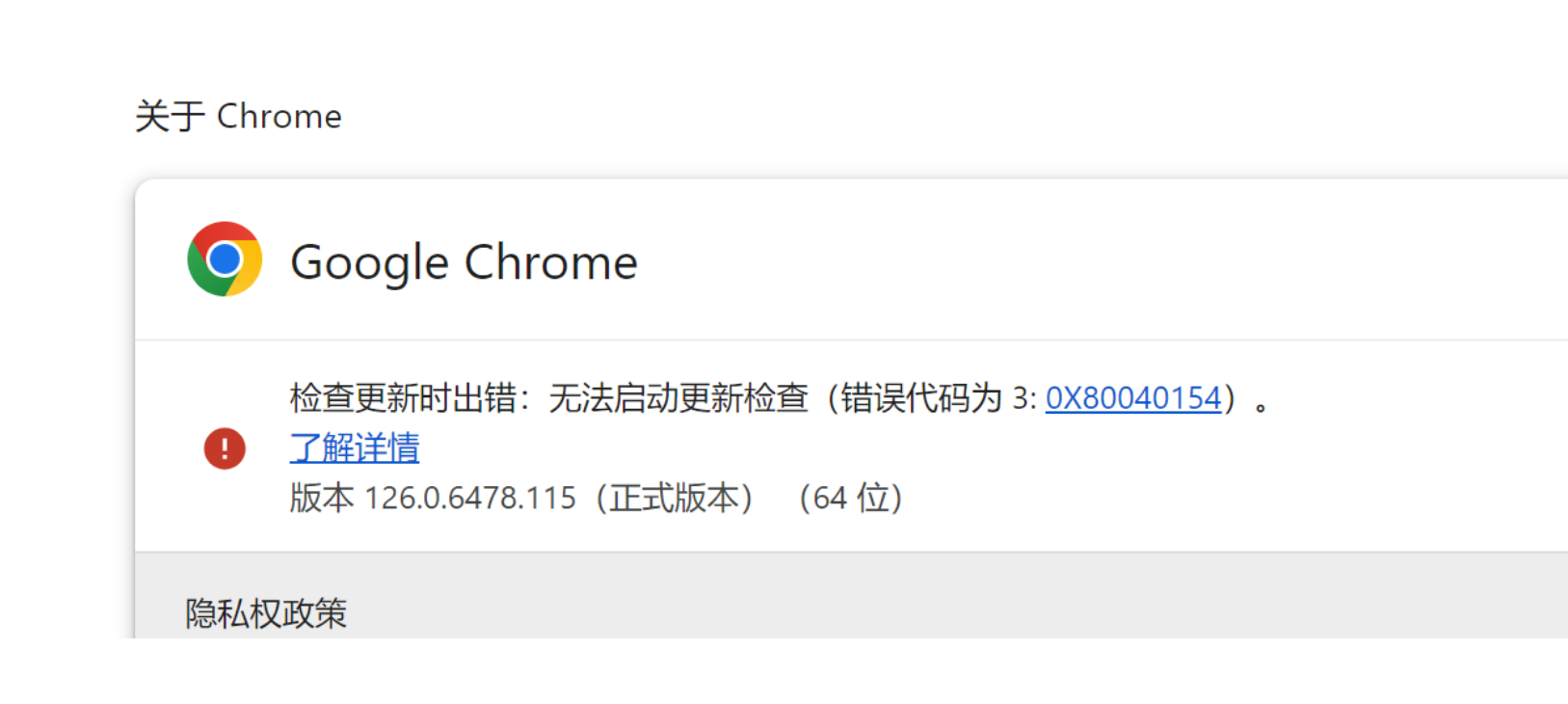1568x704 pixels.
Task: Click blank card space right of Google Chrome title
Action: [x=1060, y=260]
